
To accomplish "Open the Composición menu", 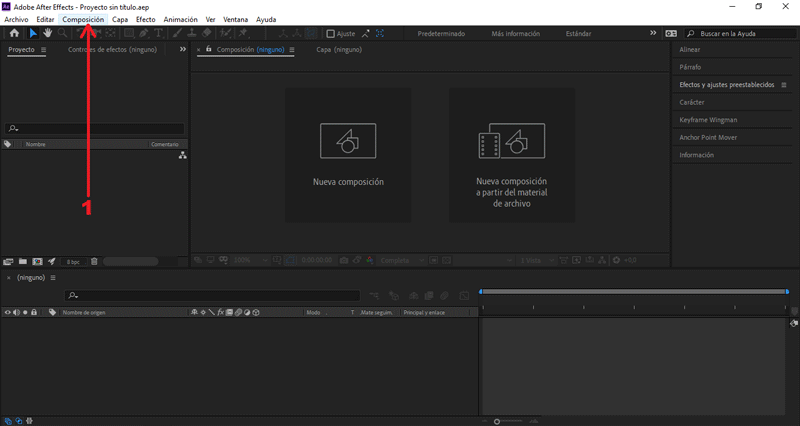I will 83,19.
